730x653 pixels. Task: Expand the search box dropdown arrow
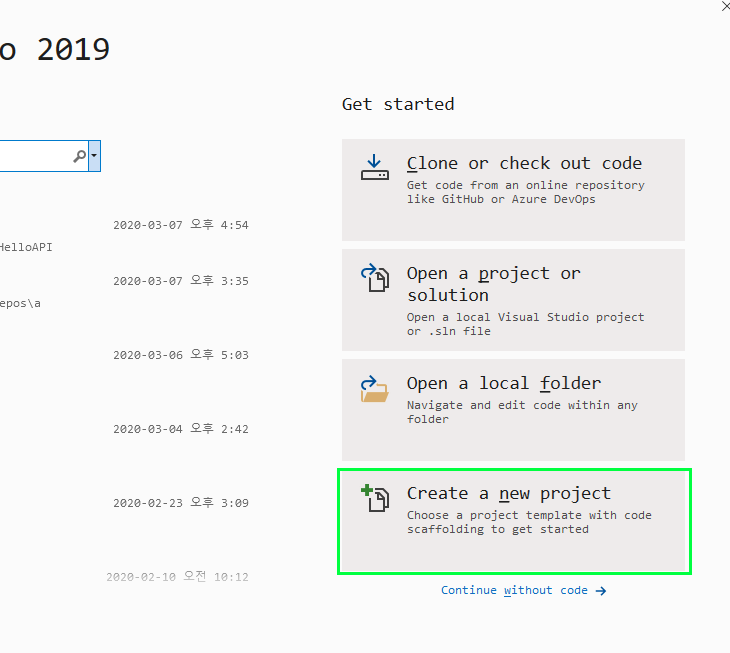(x=95, y=156)
